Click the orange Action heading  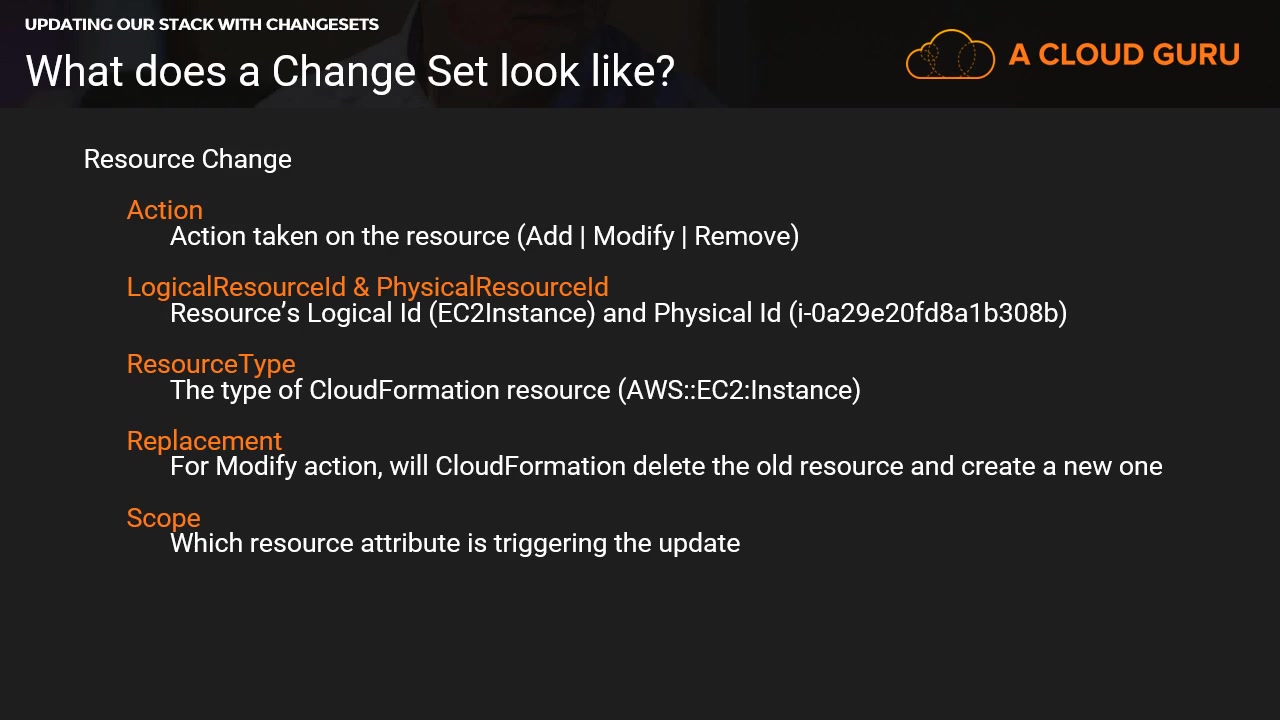coord(165,210)
